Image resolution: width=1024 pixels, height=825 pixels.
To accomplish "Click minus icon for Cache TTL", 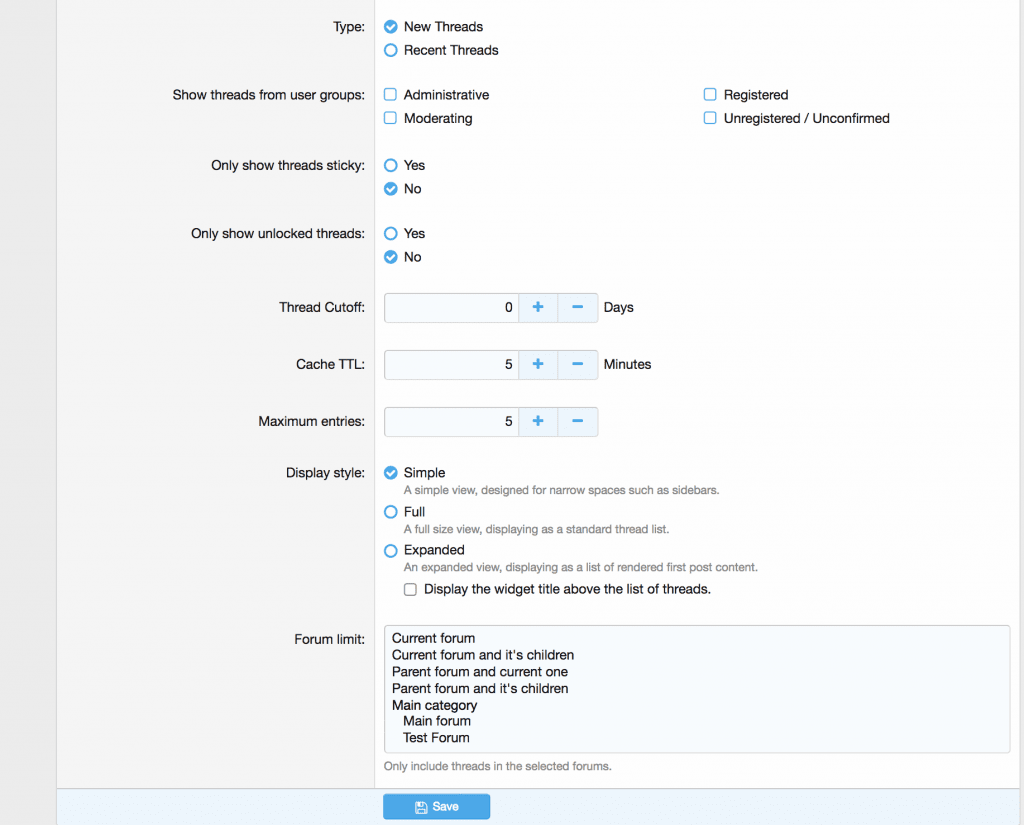I will tap(577, 364).
